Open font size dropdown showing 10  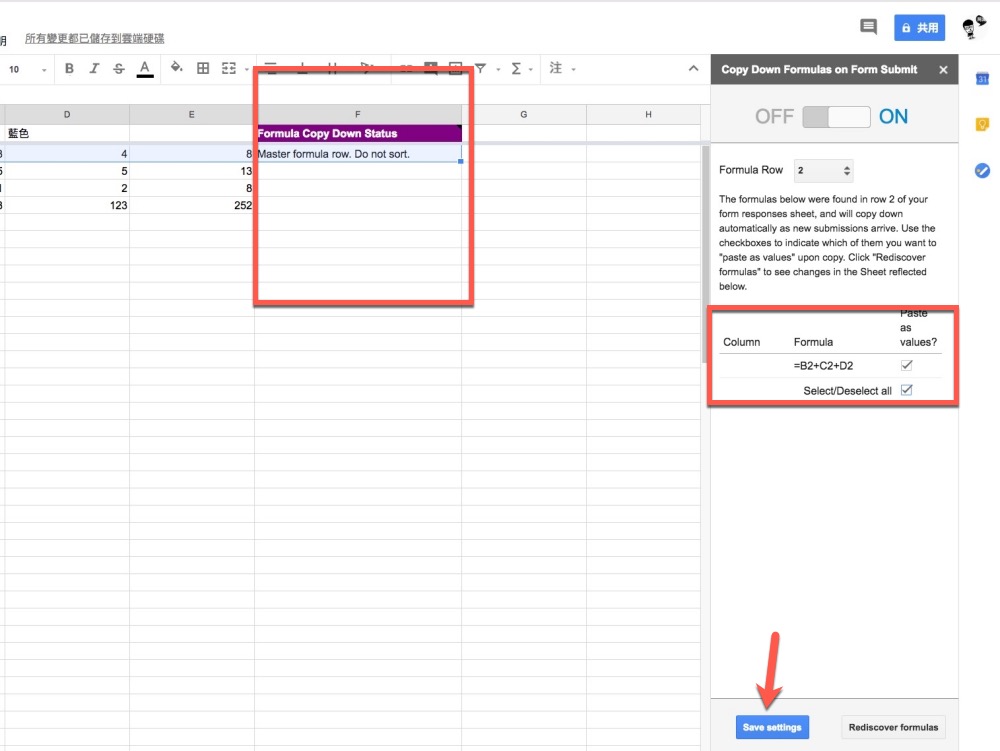(x=27, y=69)
